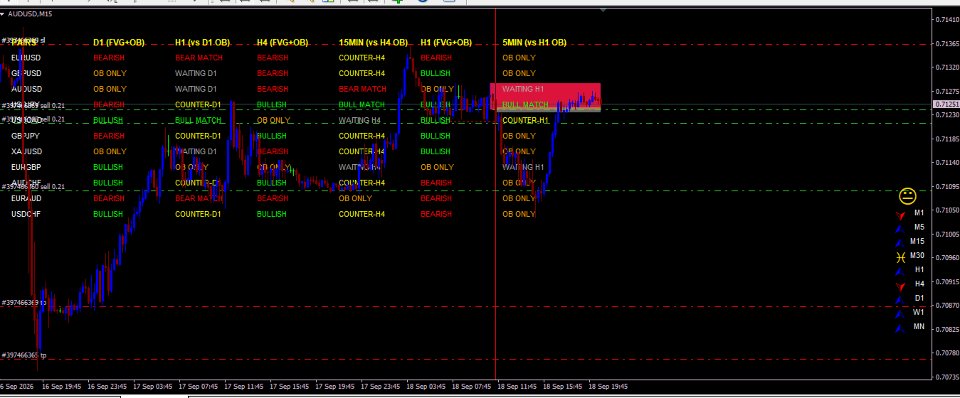960x398 pixels.
Task: Click COUNTER-H1 in the 5MIN column
Action: coord(525,121)
